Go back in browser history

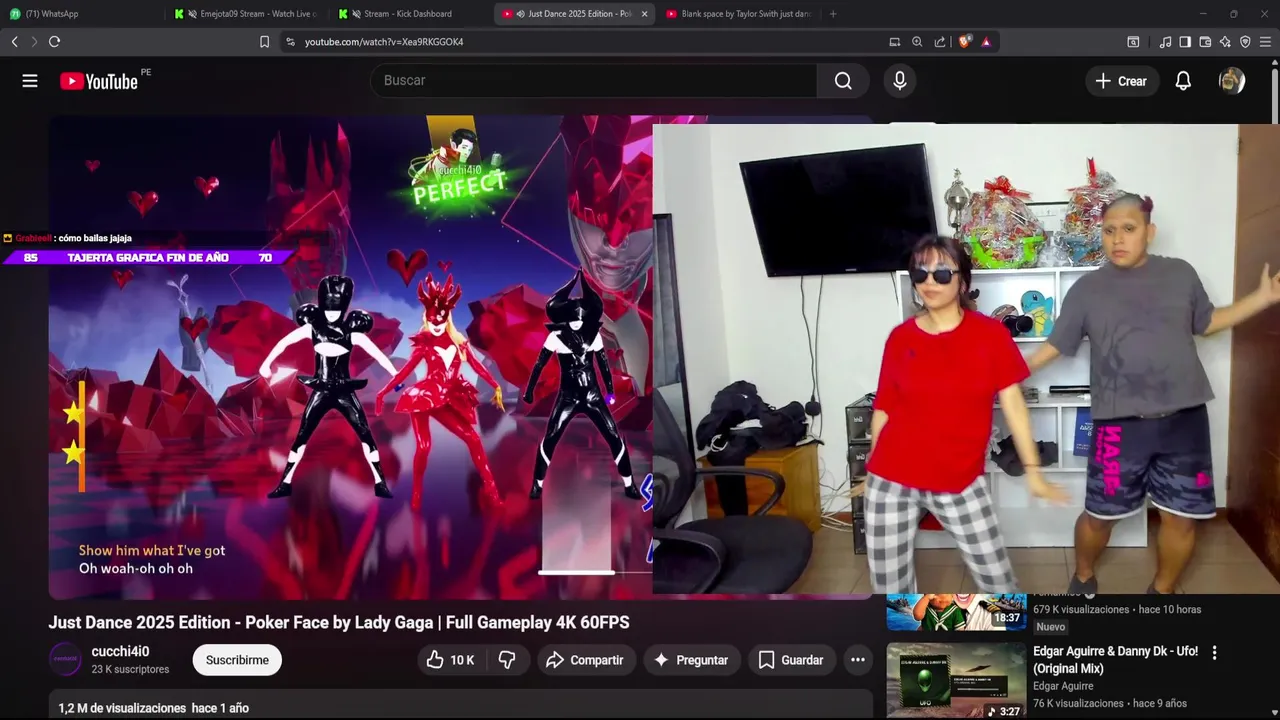(14, 42)
